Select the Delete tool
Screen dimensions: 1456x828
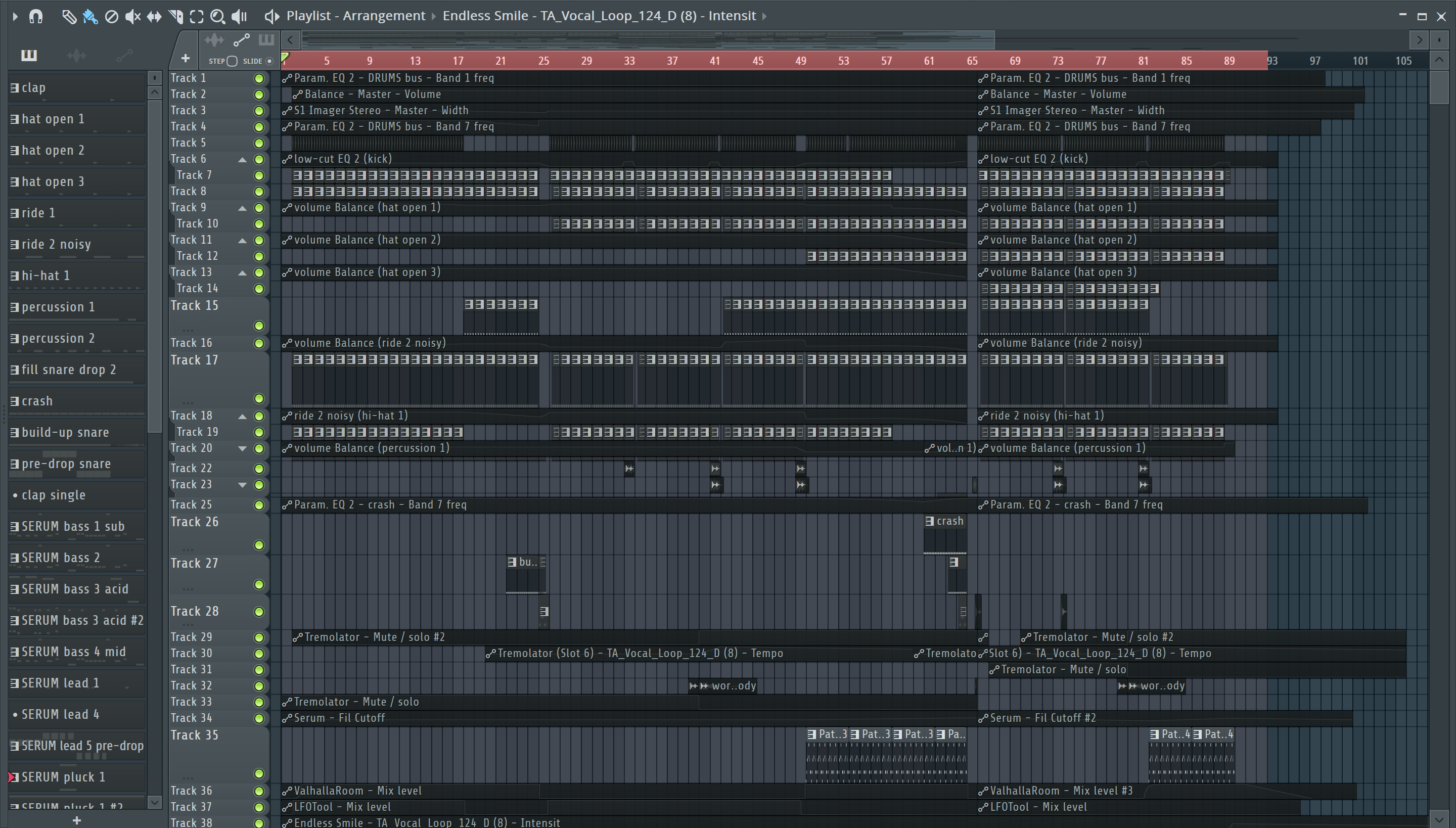click(111, 17)
